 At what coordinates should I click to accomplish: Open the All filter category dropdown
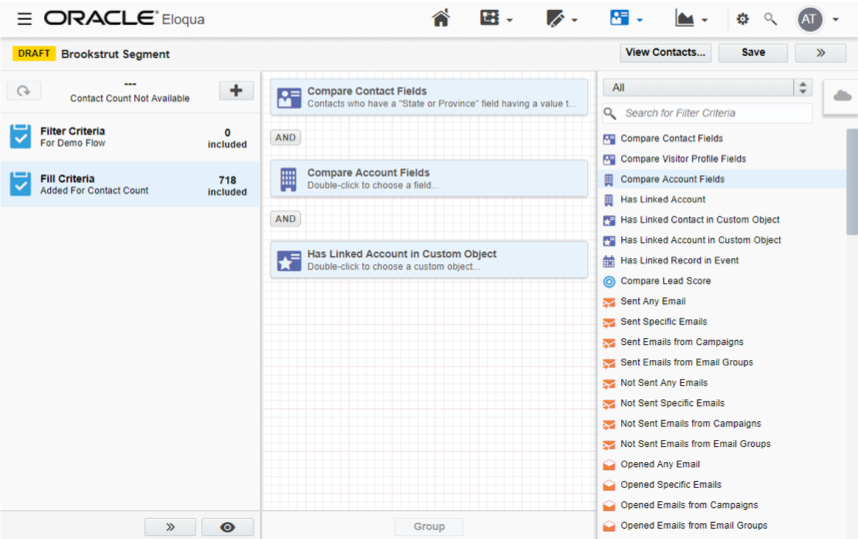707,88
